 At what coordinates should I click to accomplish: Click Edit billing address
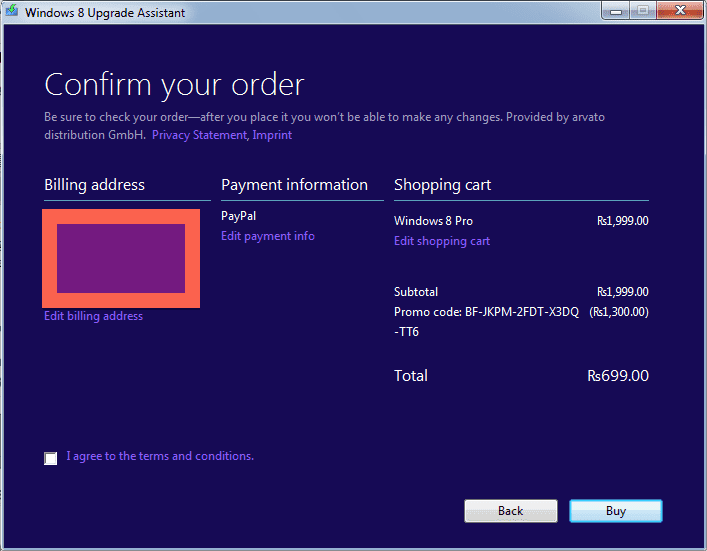coord(93,316)
